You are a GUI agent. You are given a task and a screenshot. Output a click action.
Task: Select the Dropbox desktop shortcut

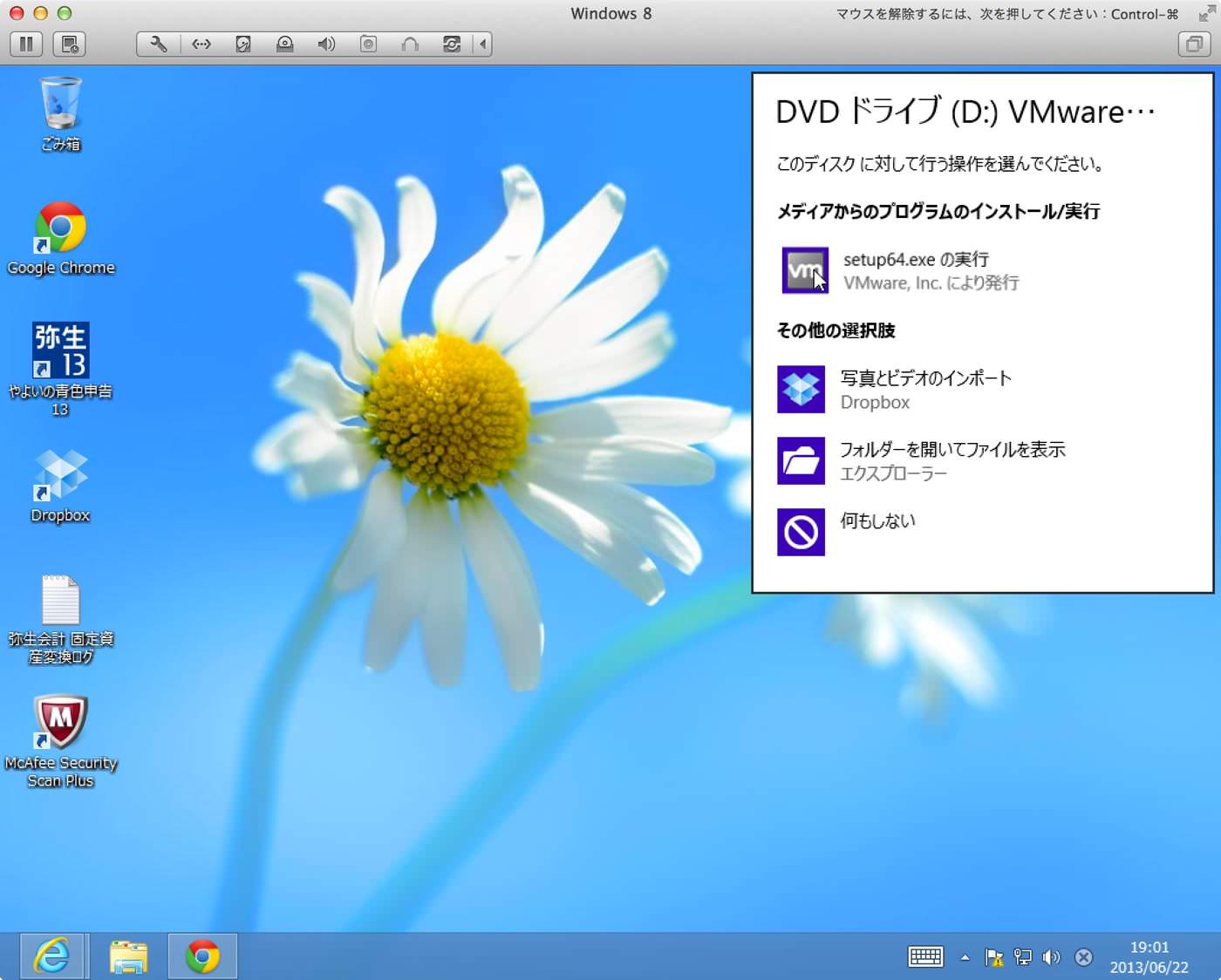pyautogui.click(x=60, y=487)
